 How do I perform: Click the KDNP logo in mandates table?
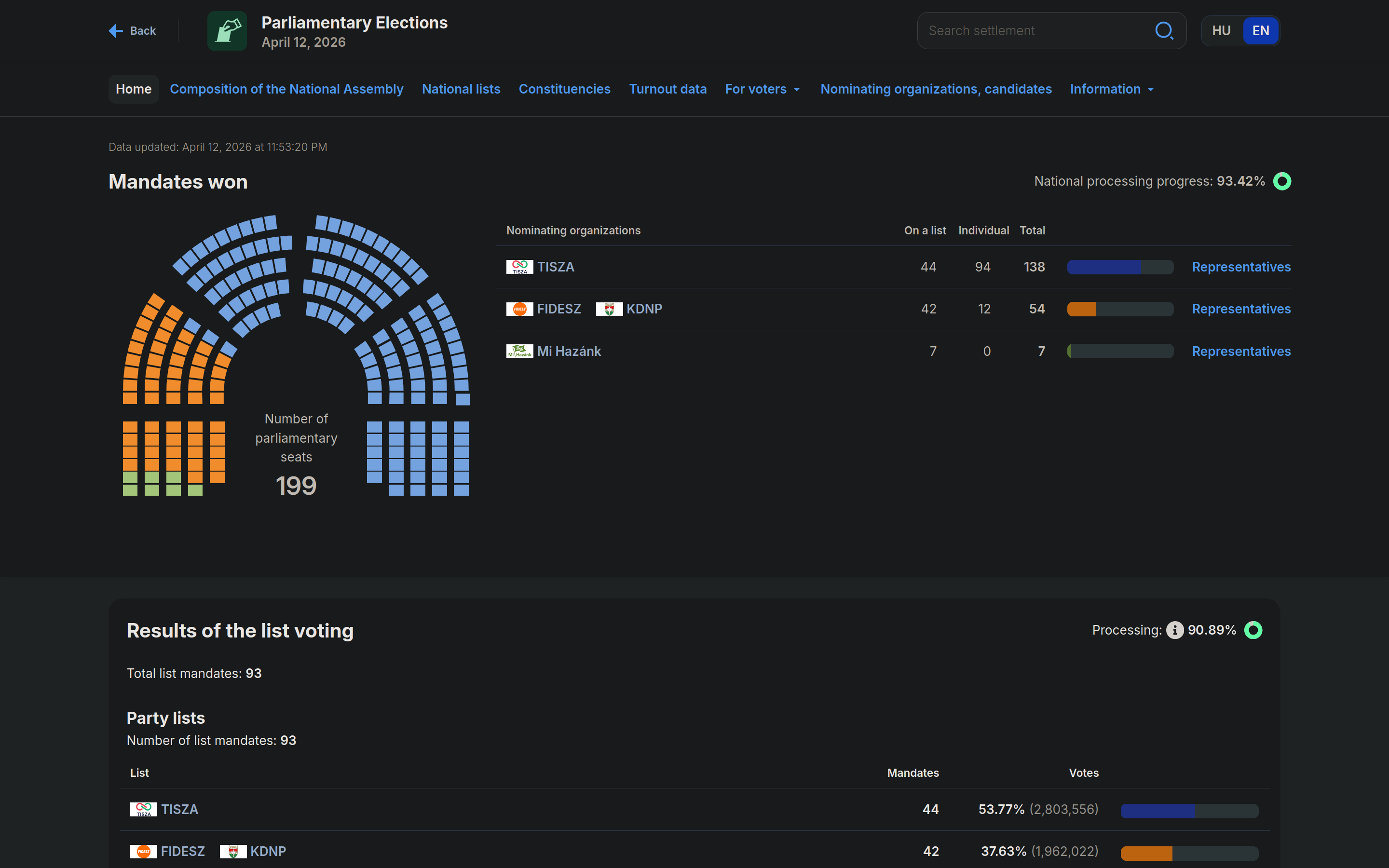609,309
